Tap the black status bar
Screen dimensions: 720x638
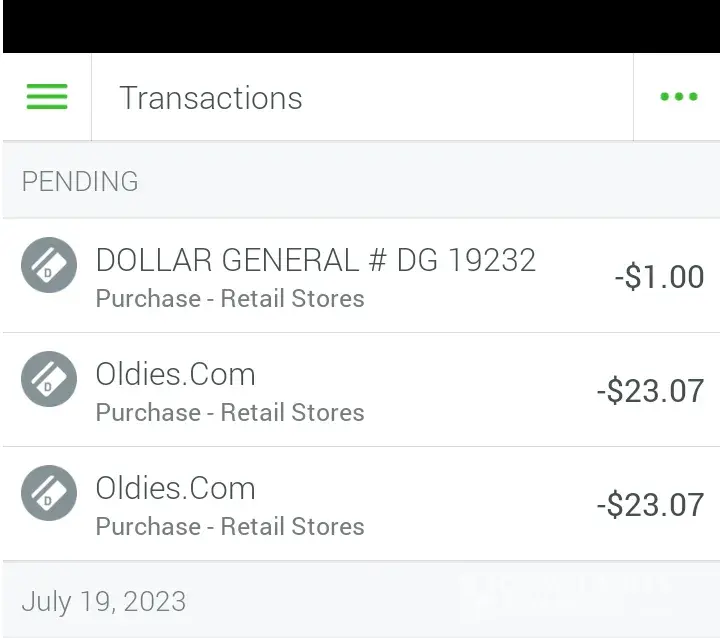360,26
